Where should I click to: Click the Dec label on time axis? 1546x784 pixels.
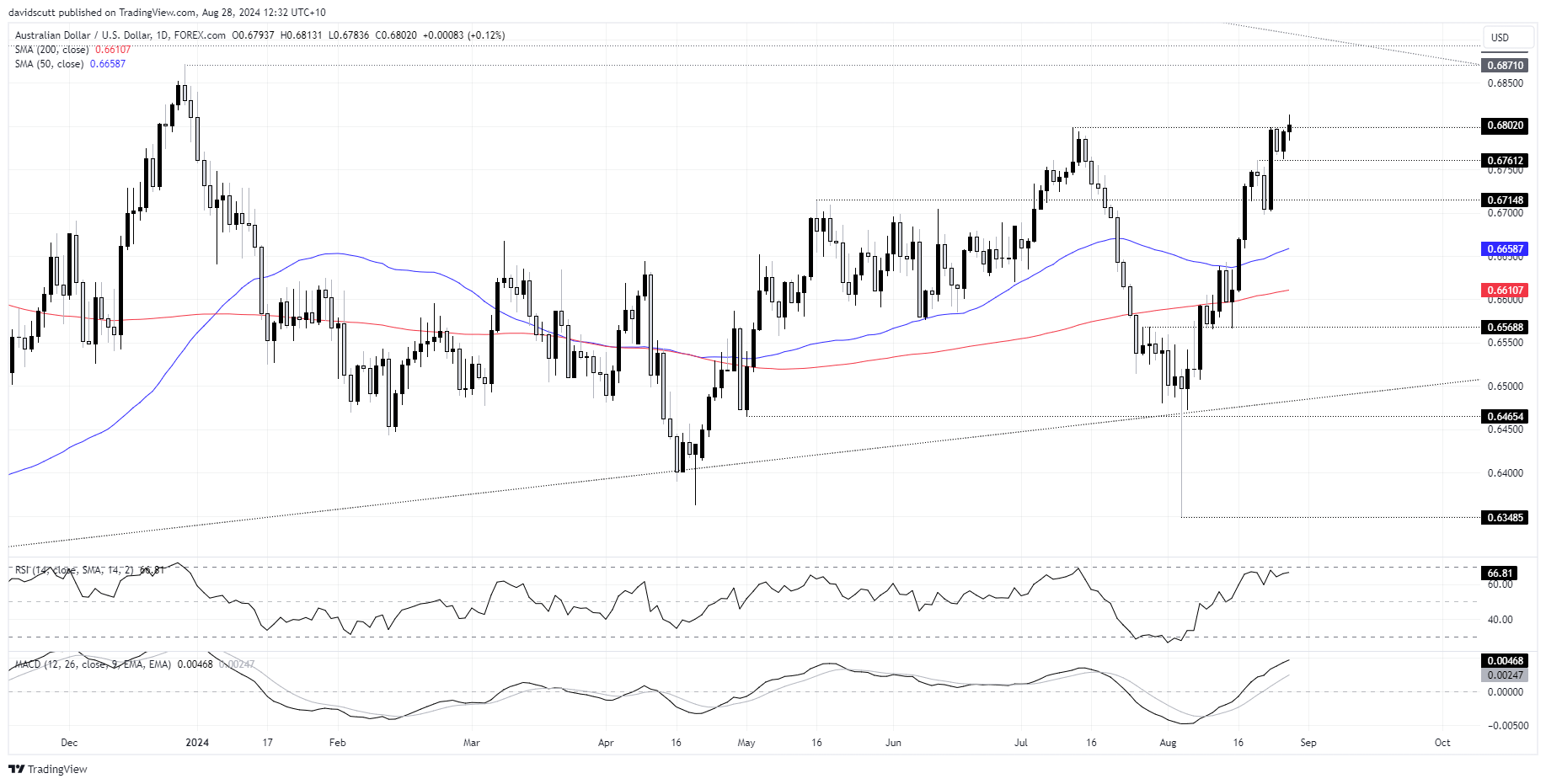[x=69, y=743]
